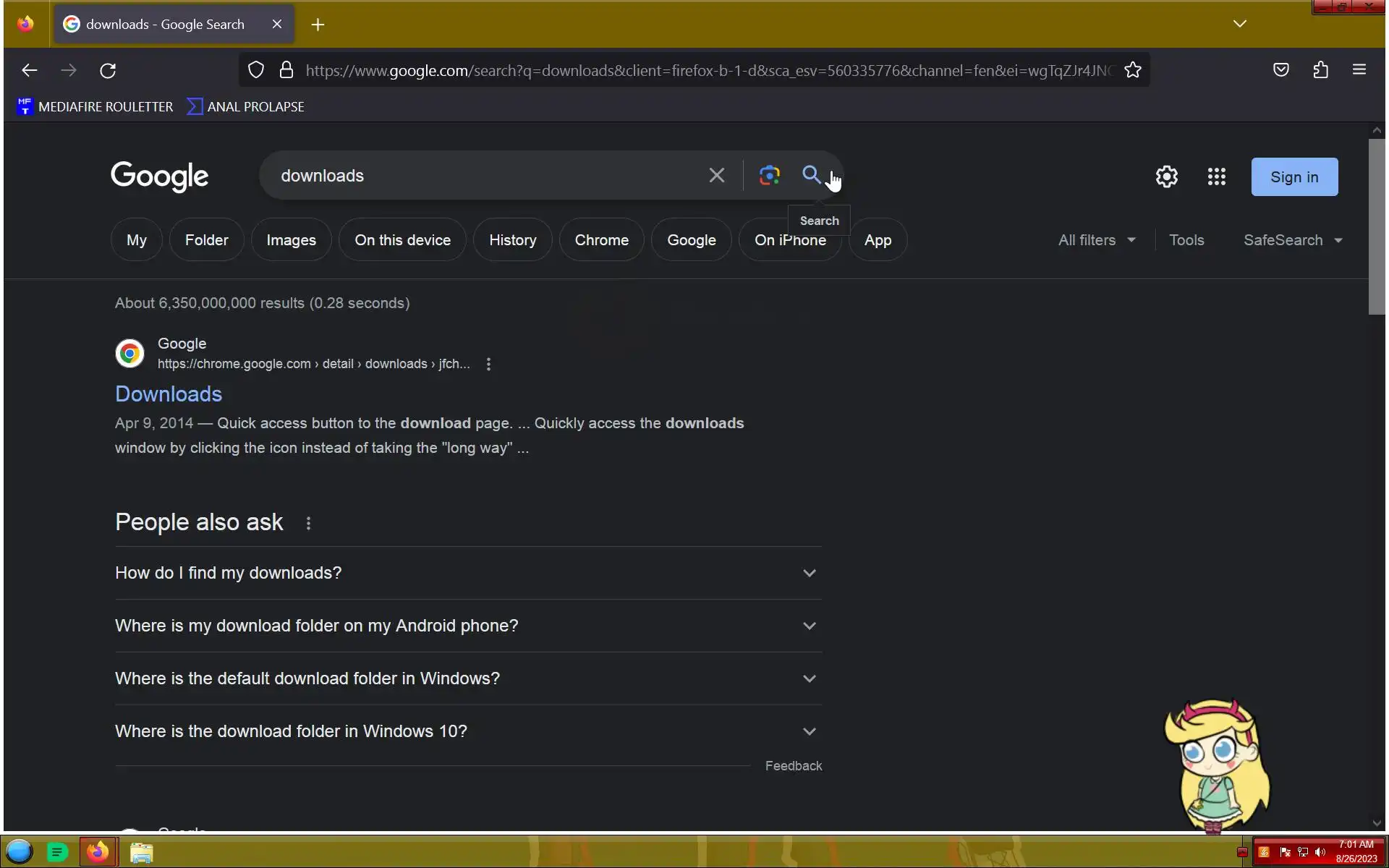Image resolution: width=1389 pixels, height=868 pixels.
Task: Open the SafeSearch dropdown
Action: coord(1292,240)
